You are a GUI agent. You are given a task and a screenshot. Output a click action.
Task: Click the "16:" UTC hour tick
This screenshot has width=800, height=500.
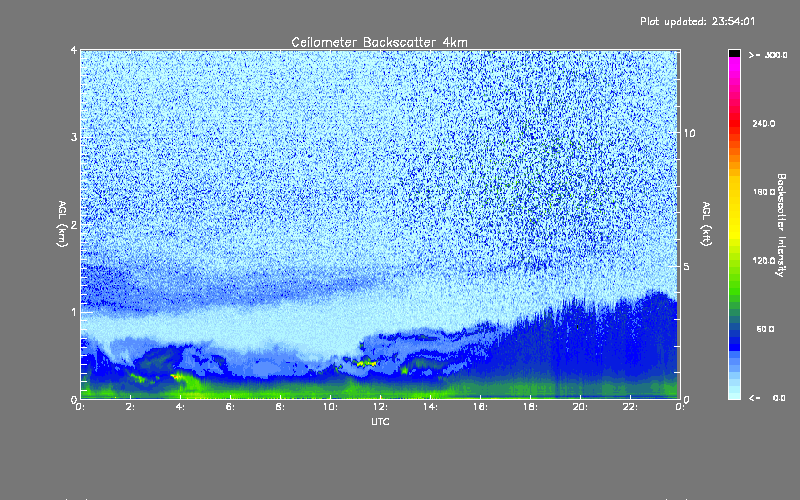pos(481,407)
